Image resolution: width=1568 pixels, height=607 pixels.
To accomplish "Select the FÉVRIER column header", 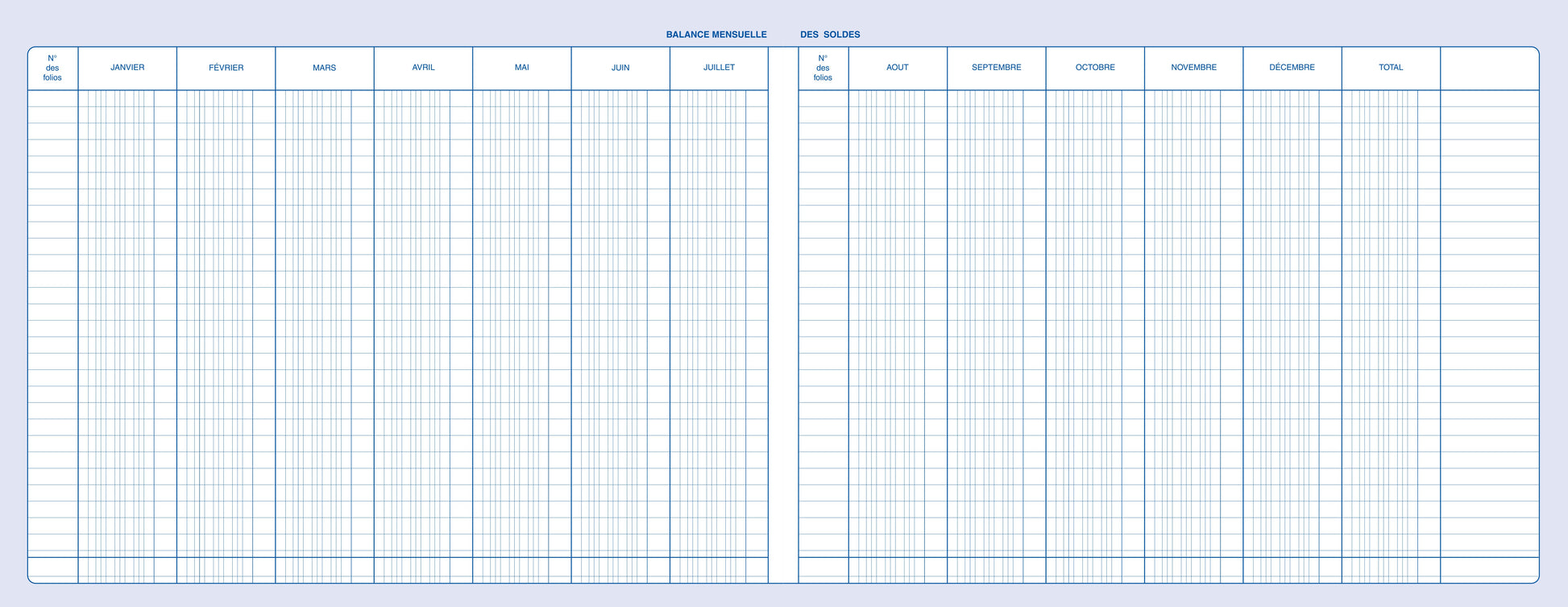I will tap(226, 68).
